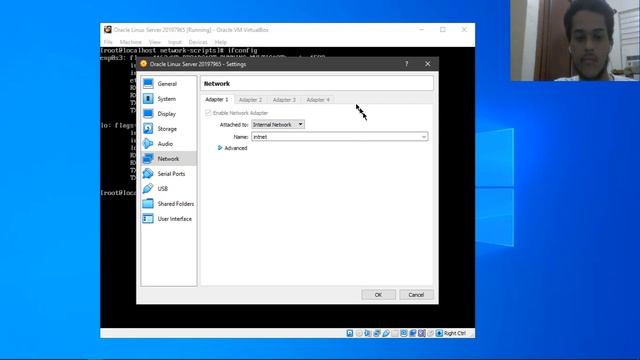The width and height of the screenshot is (640, 360).
Task: Click the network activity status icon
Action: pyautogui.click(x=377, y=333)
